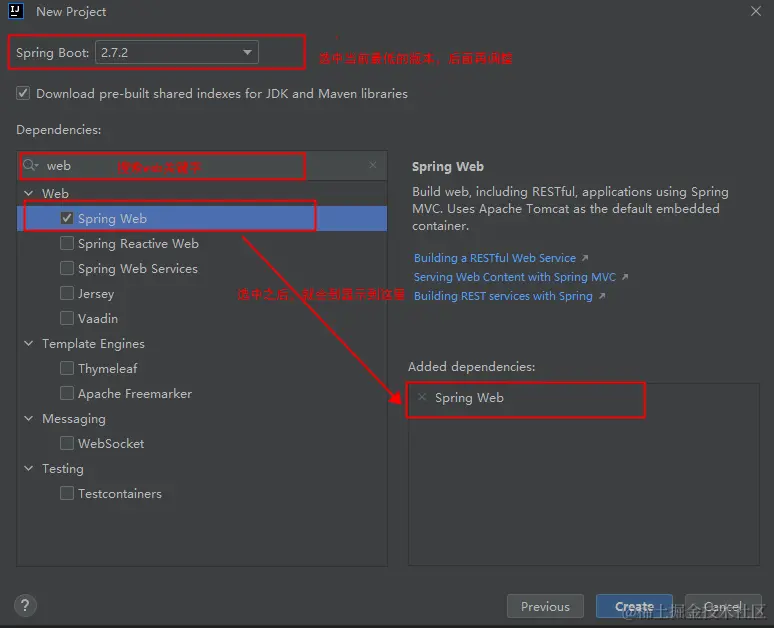Screen dimensions: 774x628
Task: Open search options magnifier icon
Action: coord(31,165)
